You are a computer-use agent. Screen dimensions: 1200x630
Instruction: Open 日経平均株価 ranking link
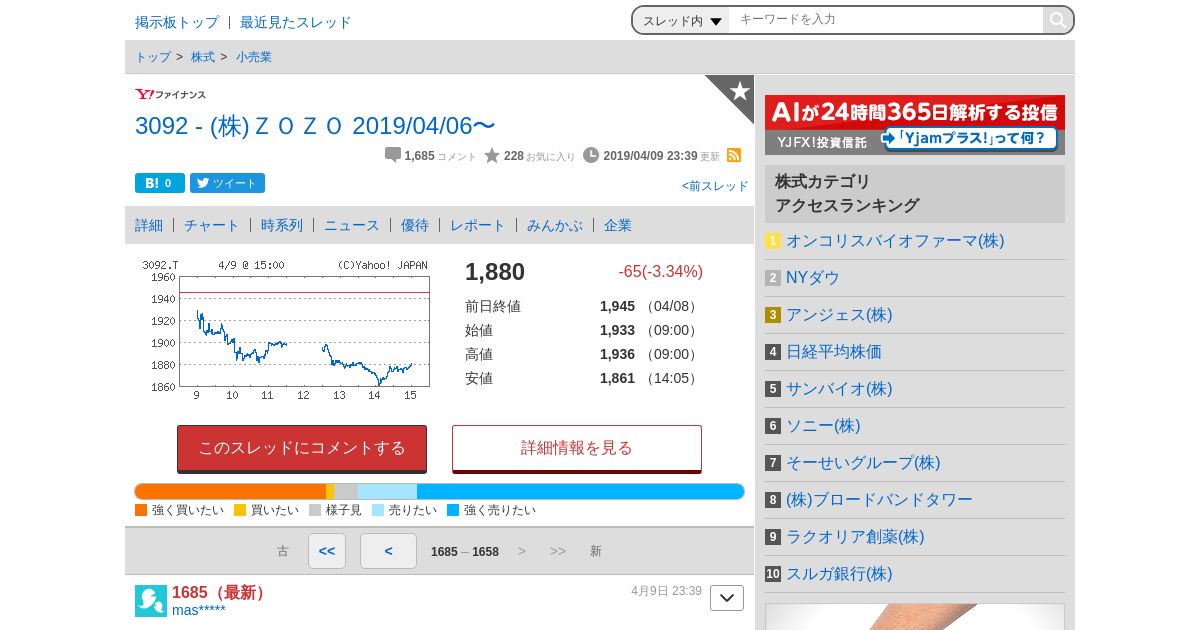click(x=834, y=352)
